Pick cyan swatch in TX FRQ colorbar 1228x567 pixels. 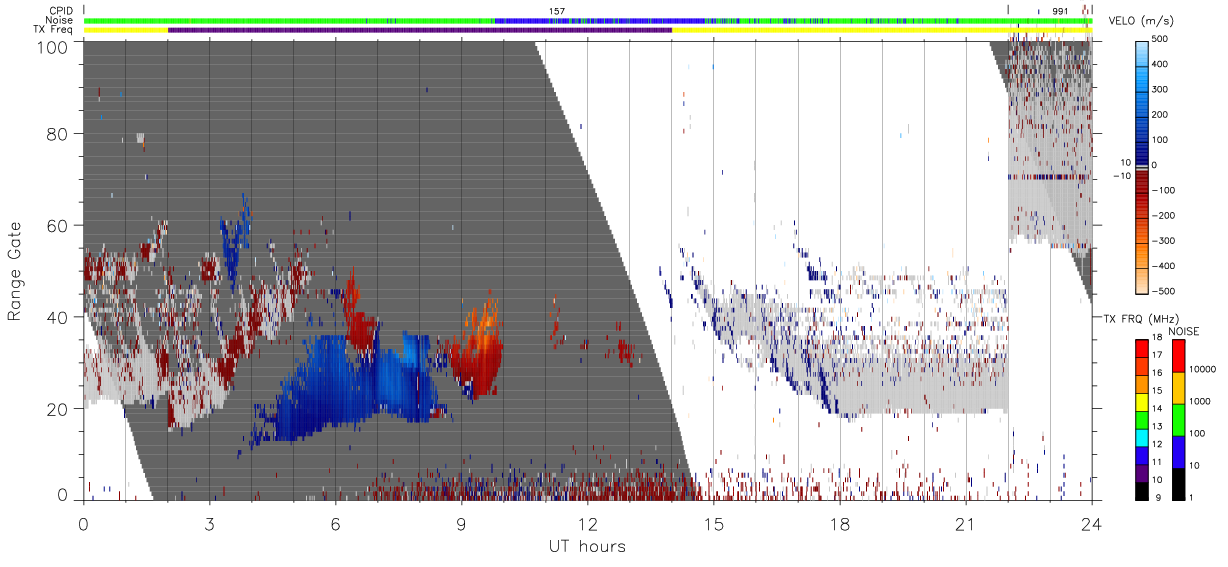(1142, 438)
